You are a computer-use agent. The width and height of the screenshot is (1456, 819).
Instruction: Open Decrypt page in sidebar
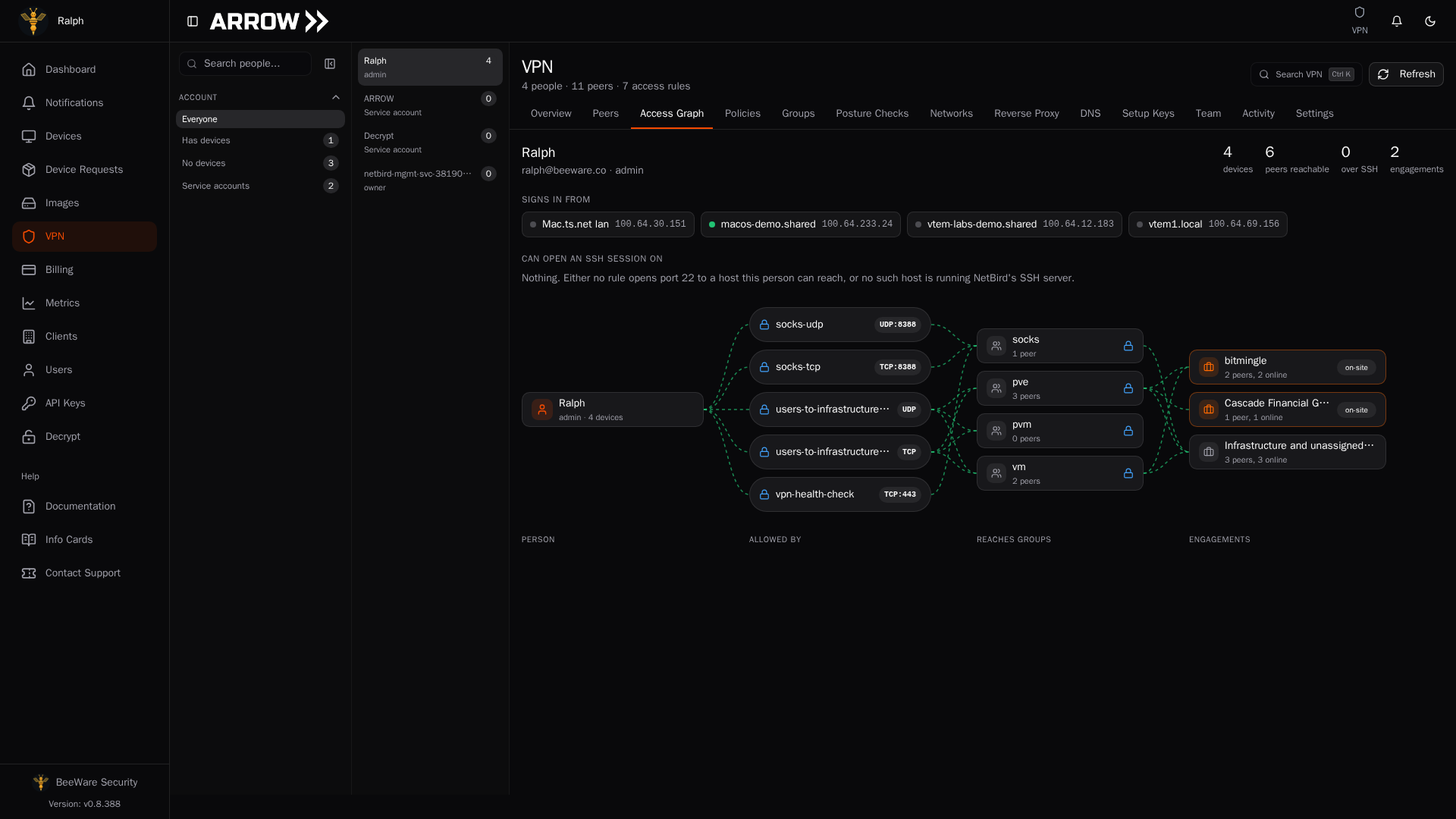click(84, 437)
